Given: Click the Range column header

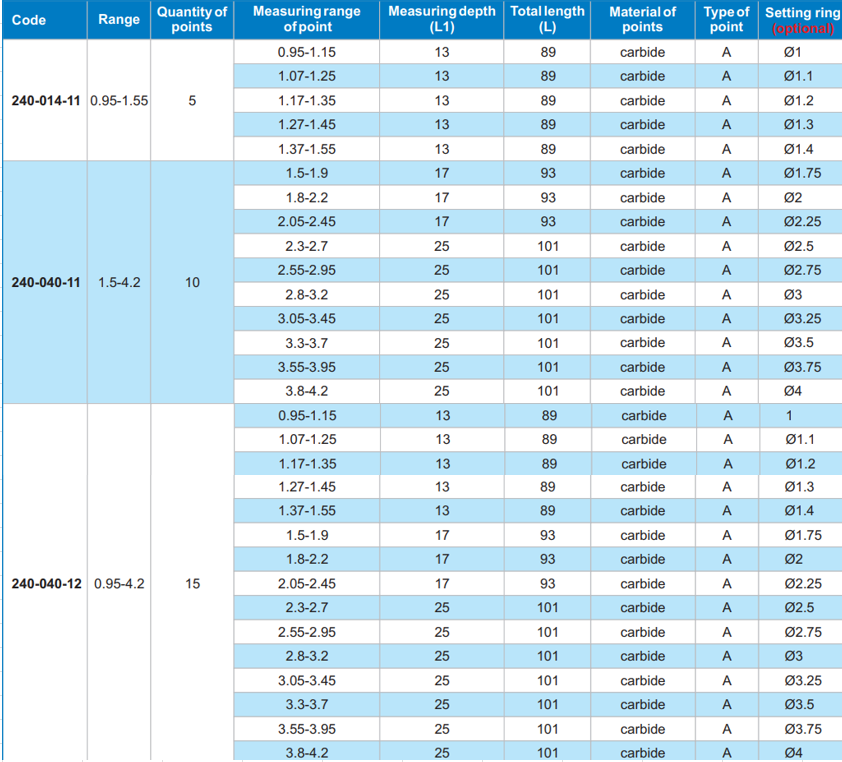Looking at the screenshot, I should tap(119, 20).
